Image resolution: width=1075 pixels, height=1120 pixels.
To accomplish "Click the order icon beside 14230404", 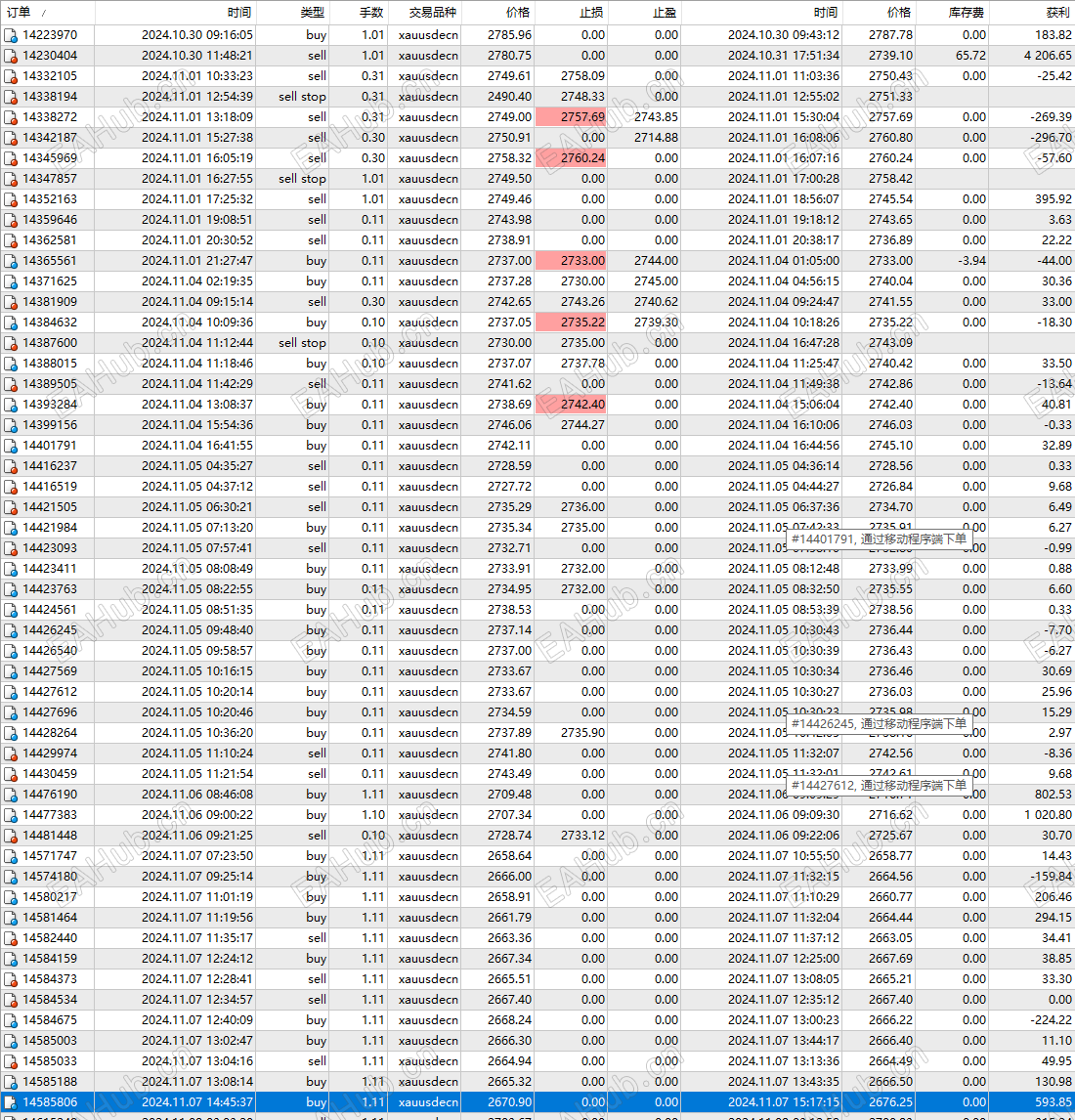I will tap(10, 56).
